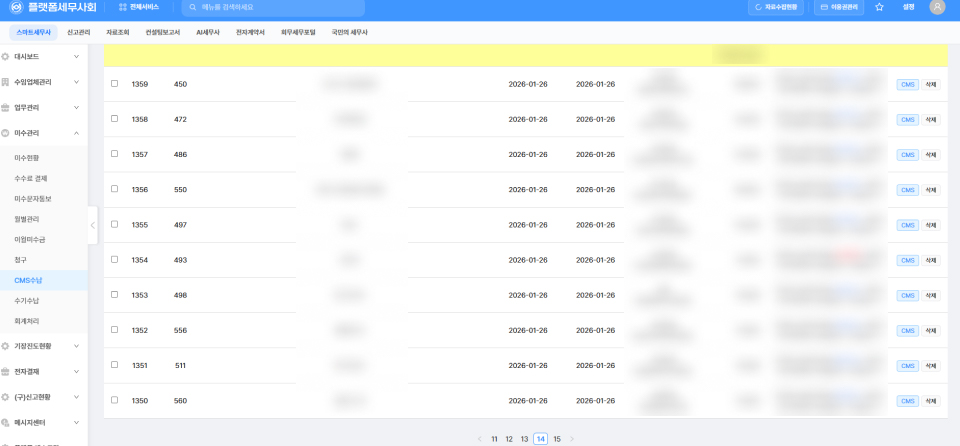The image size is (960, 446).
Task: Click the 업무관리 sidebar icon
Action: pyautogui.click(x=6, y=108)
